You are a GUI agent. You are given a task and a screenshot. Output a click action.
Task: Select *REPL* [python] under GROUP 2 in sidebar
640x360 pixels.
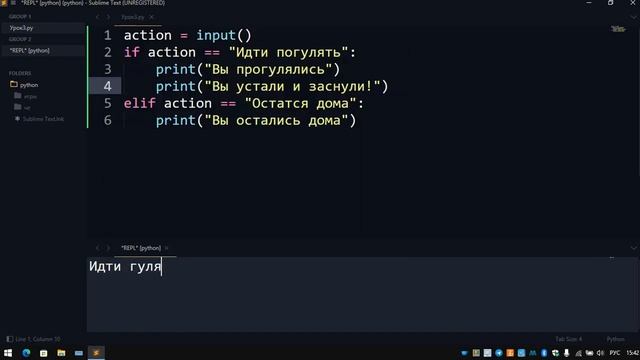42,51
